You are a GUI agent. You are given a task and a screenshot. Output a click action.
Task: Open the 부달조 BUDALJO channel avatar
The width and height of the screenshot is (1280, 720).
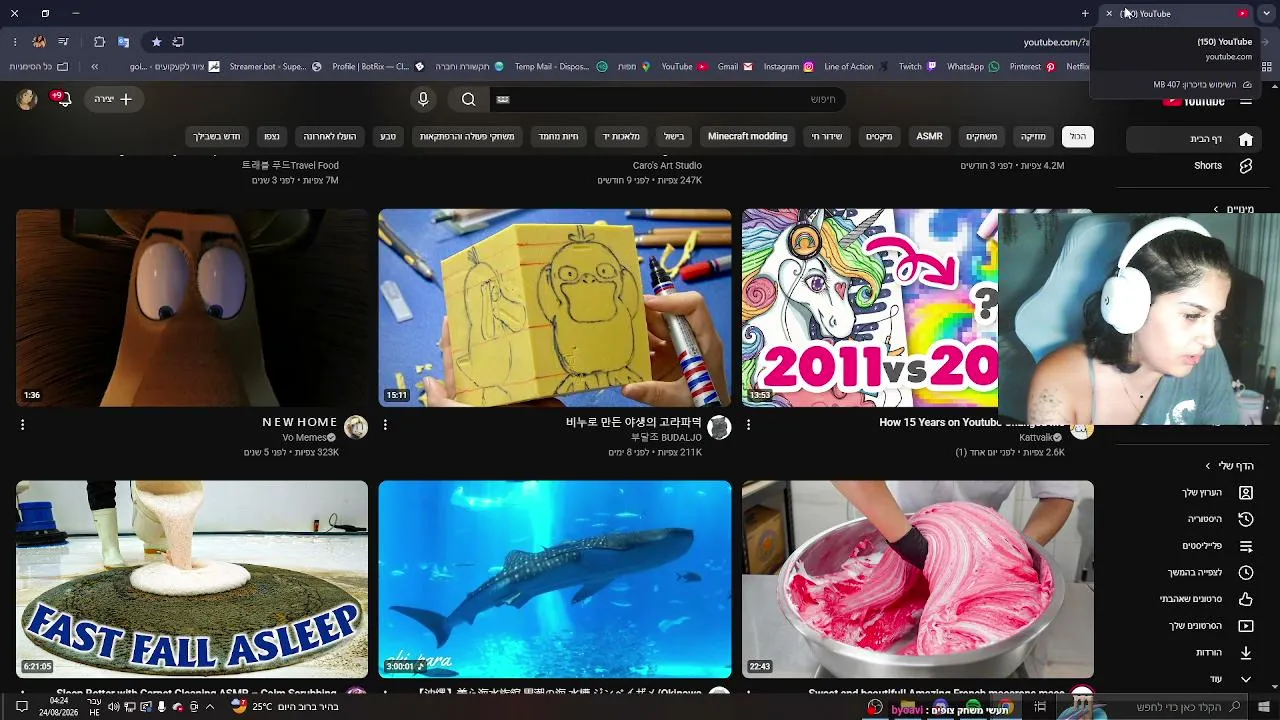point(719,428)
